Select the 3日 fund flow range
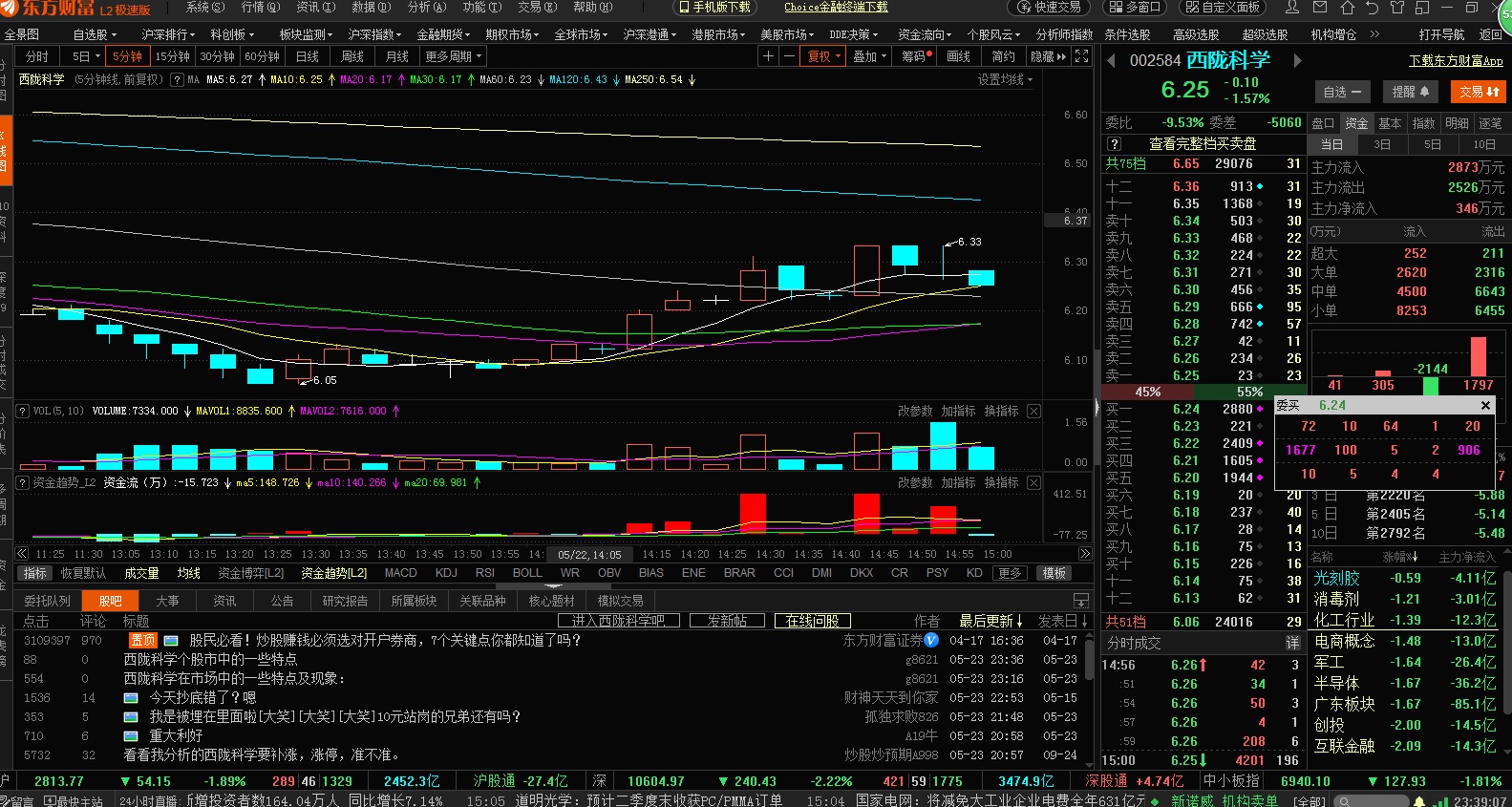The width and height of the screenshot is (1512, 807). coord(1382,144)
